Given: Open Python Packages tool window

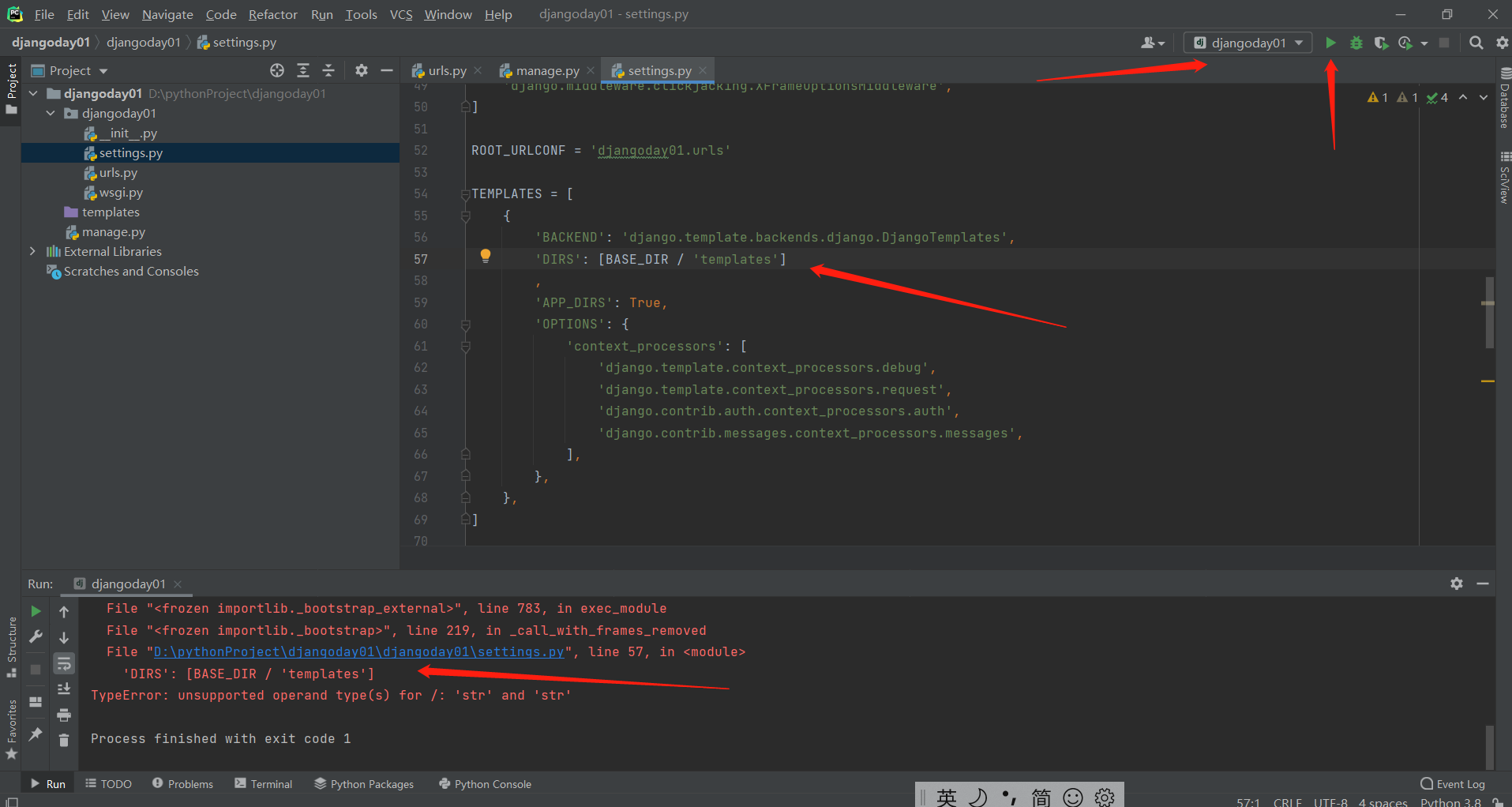Looking at the screenshot, I should (364, 784).
